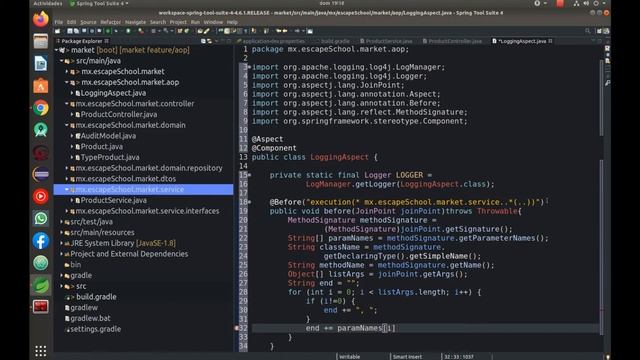Close the Package Explorer view tab
The height and width of the screenshot is (360, 640).
coord(107,41)
